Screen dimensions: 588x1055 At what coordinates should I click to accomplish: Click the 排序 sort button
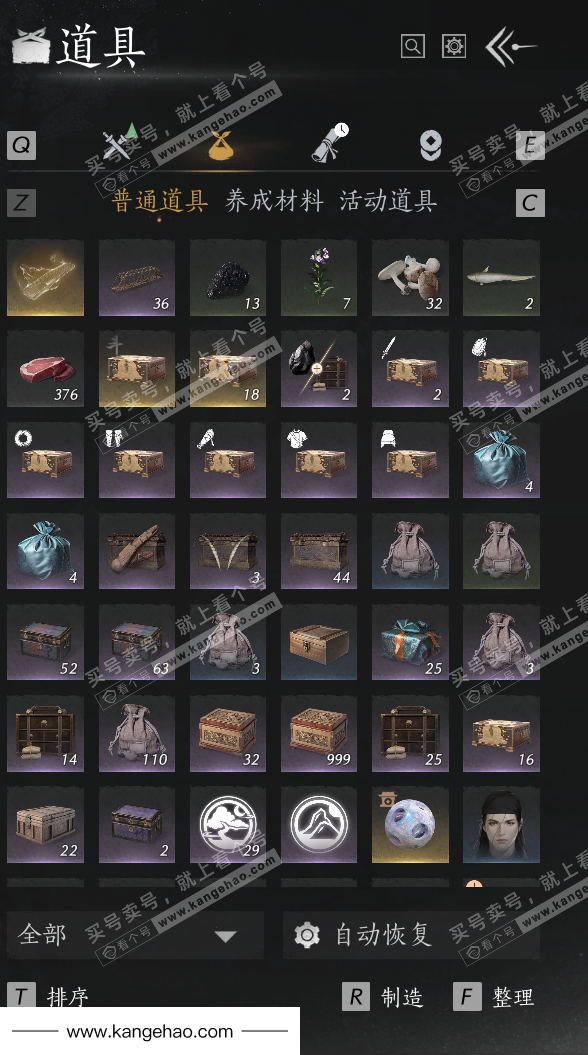[67, 996]
